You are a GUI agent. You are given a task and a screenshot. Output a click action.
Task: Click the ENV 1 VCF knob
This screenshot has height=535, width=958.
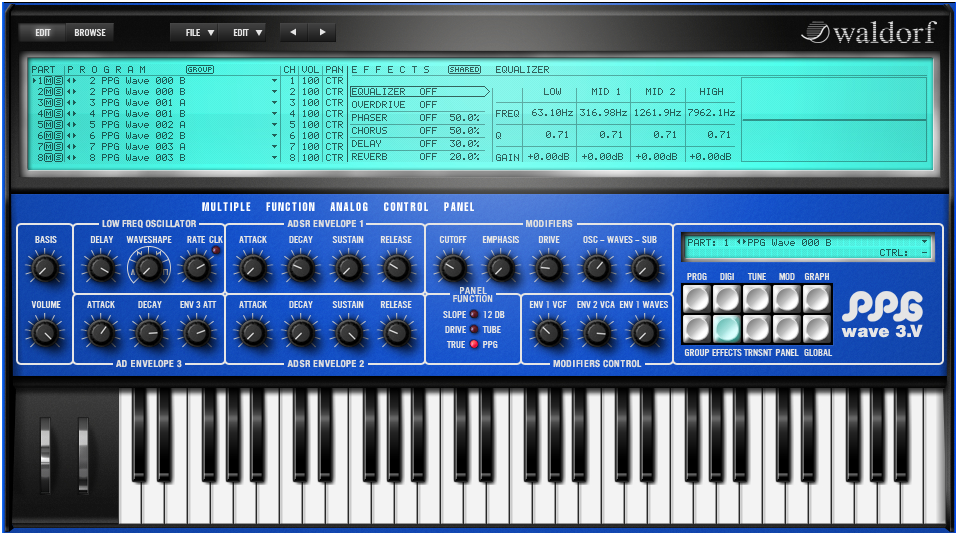click(x=548, y=332)
